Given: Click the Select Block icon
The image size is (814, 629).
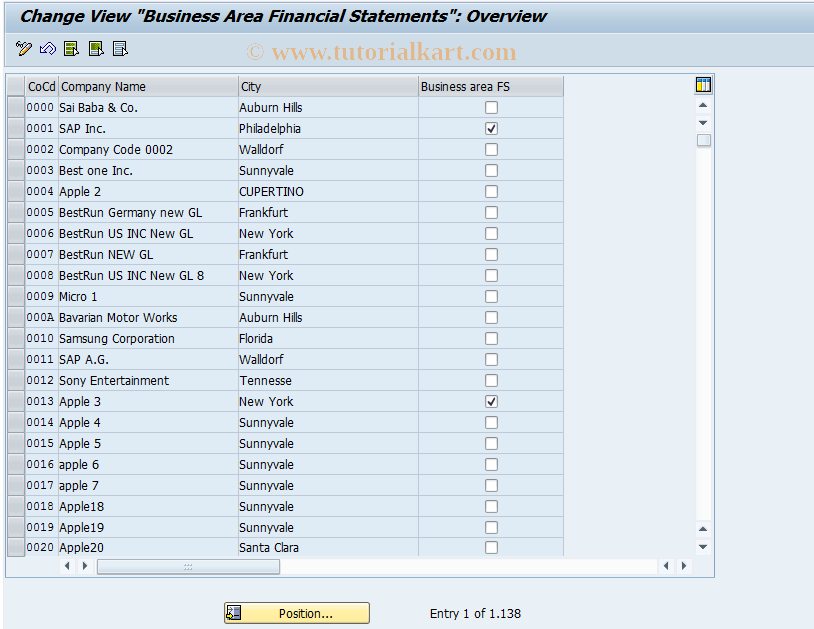Looking at the screenshot, I should pyautogui.click(x=96, y=49).
